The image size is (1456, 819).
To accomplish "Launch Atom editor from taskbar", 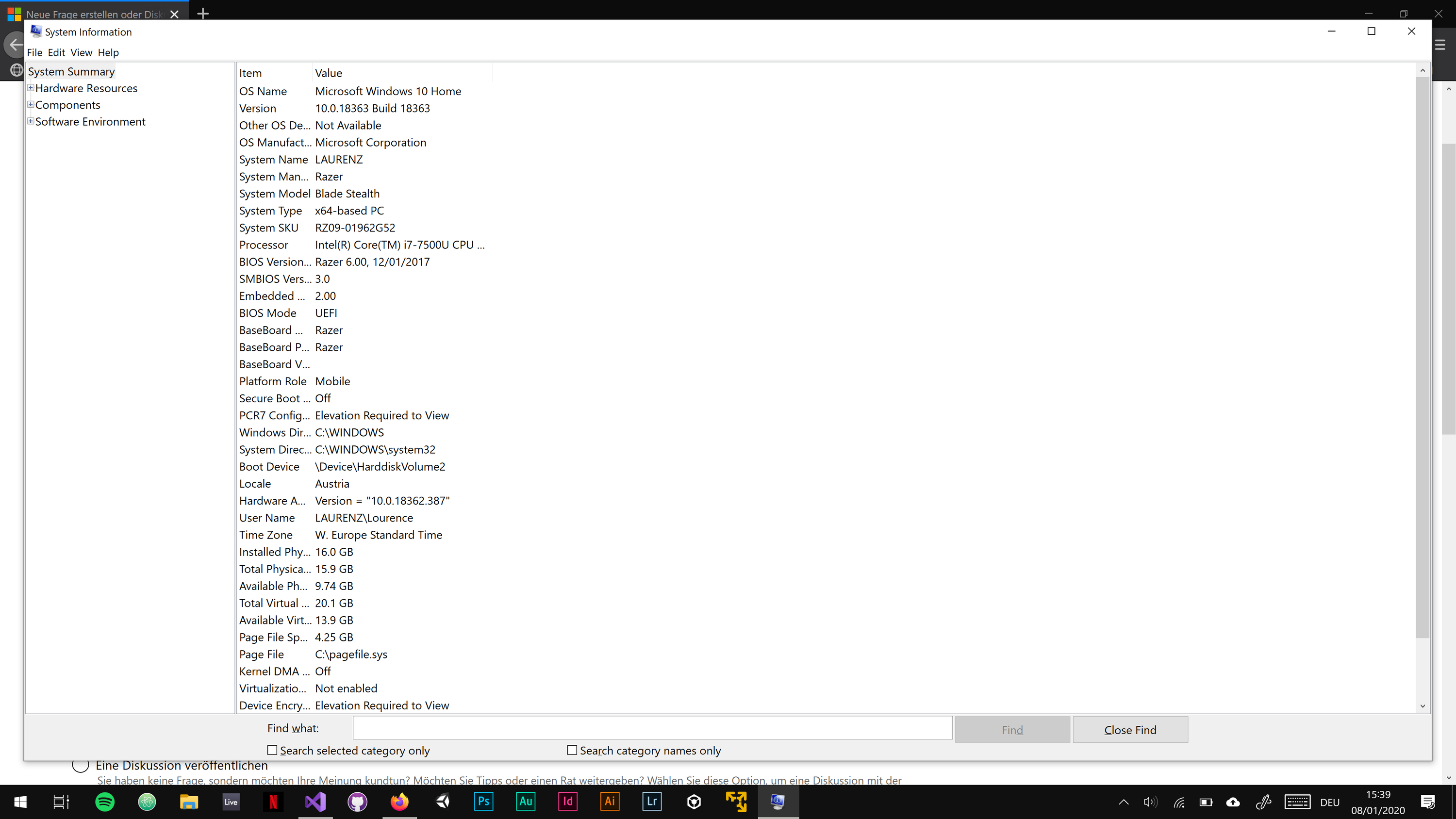I will 147,802.
